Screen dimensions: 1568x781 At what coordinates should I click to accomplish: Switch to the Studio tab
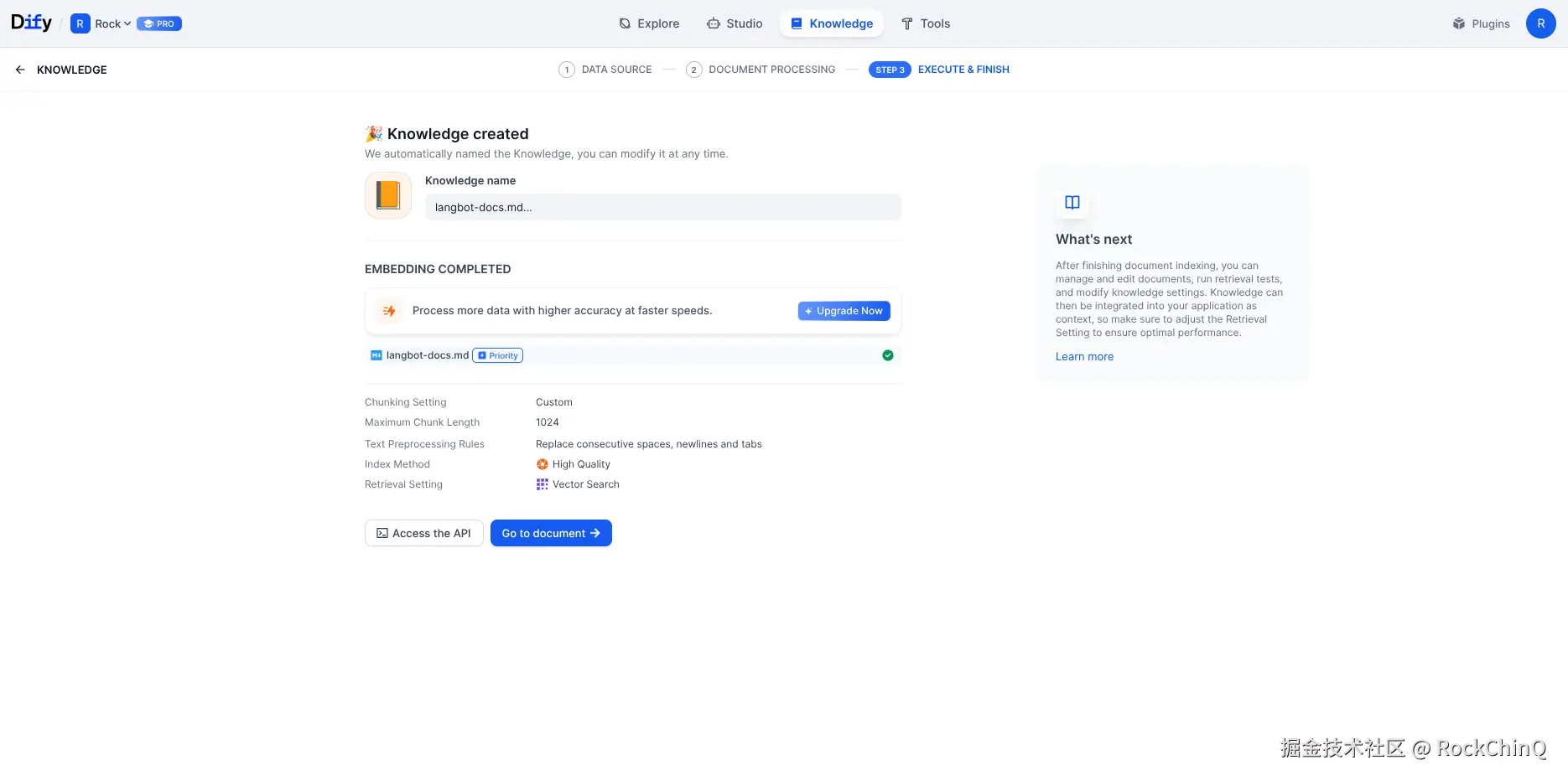coord(735,23)
